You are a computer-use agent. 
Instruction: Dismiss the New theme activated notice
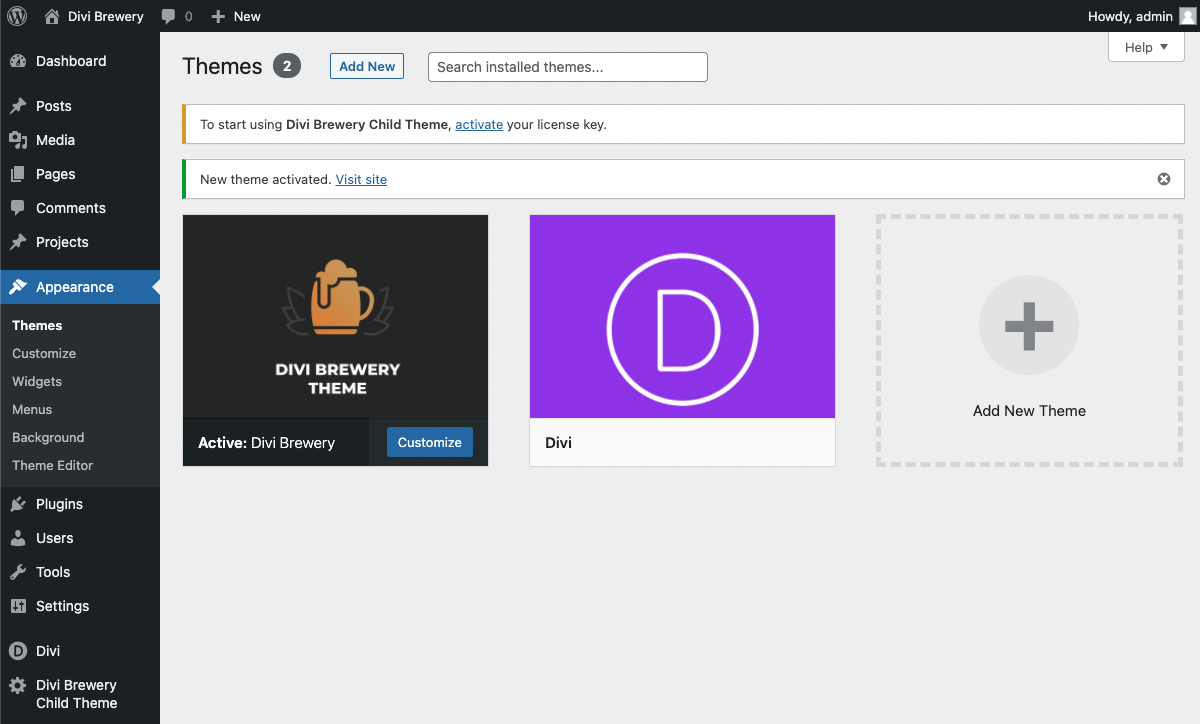(1164, 179)
